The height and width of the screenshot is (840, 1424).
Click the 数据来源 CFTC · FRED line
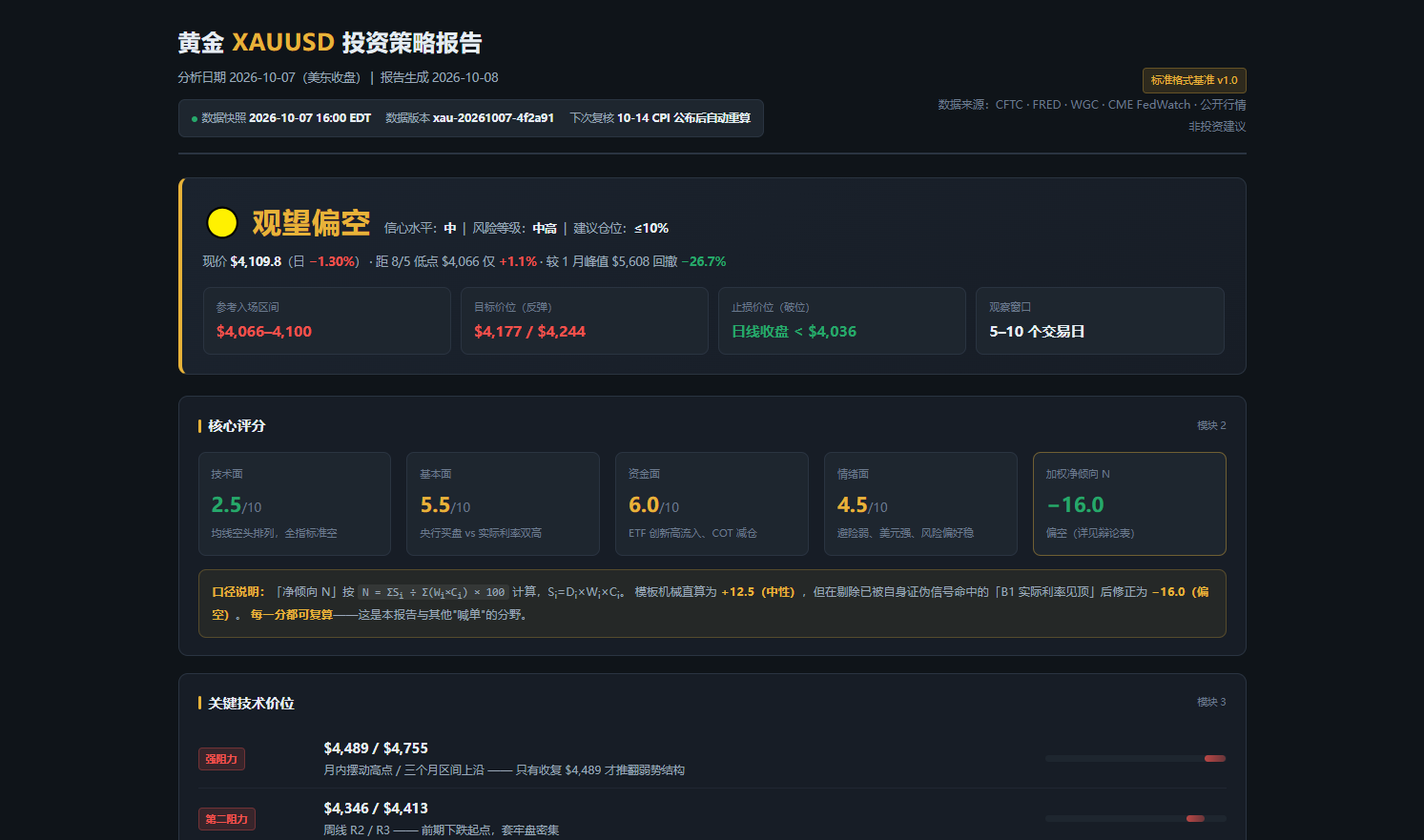click(1092, 105)
